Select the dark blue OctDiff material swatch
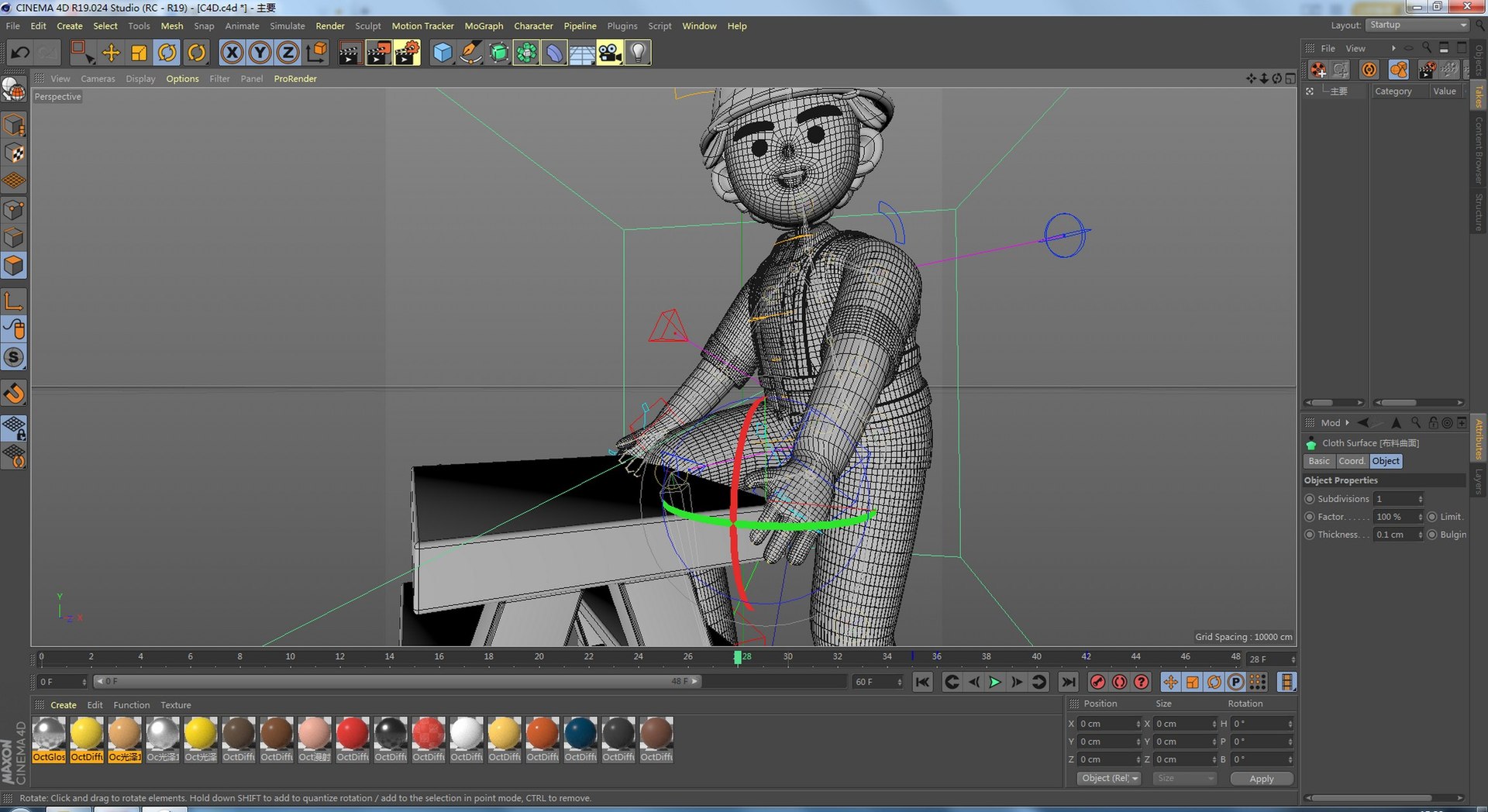The image size is (1488, 812). pyautogui.click(x=580, y=739)
